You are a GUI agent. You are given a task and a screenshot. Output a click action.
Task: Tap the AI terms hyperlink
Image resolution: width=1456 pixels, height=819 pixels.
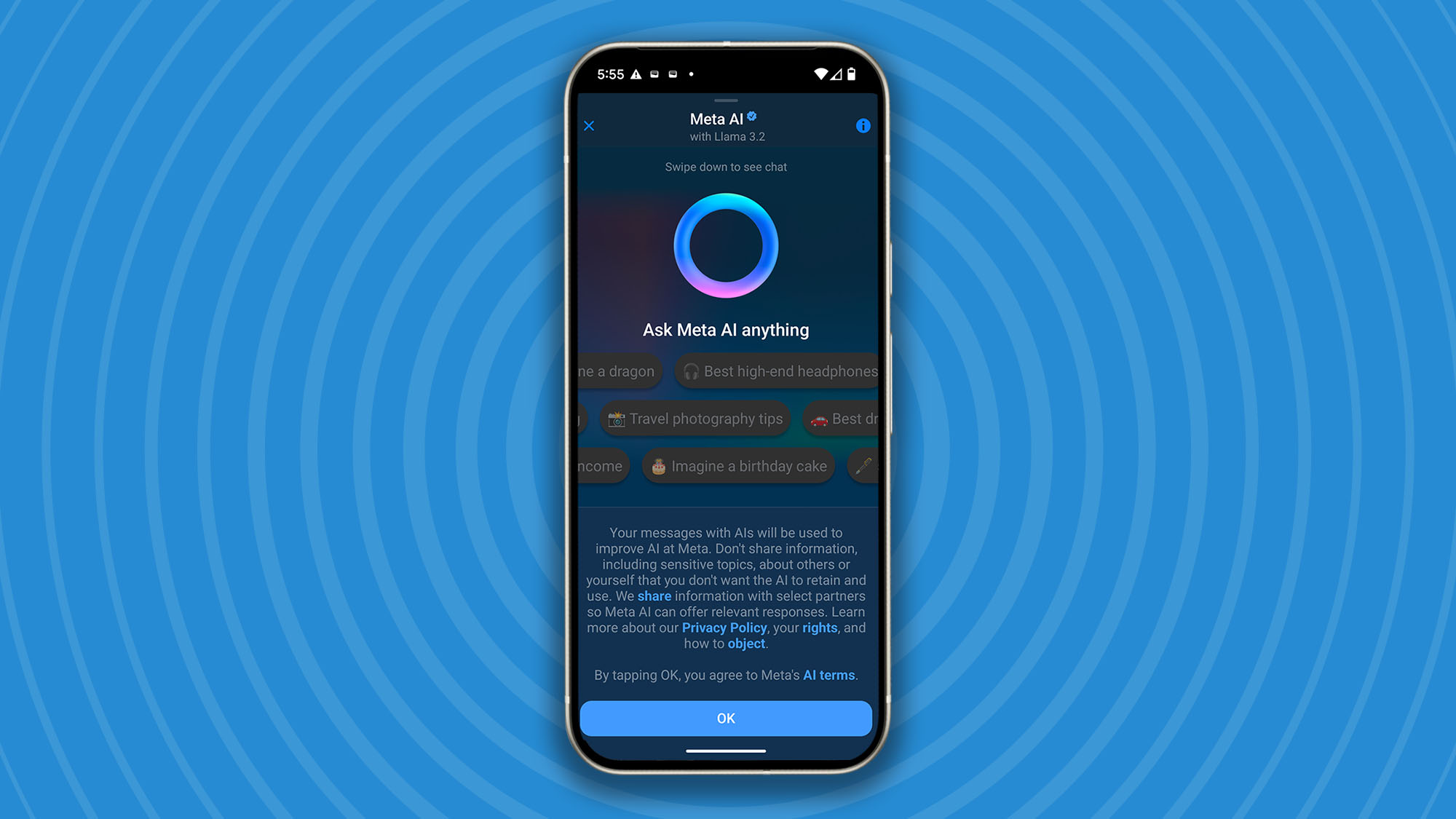click(828, 675)
